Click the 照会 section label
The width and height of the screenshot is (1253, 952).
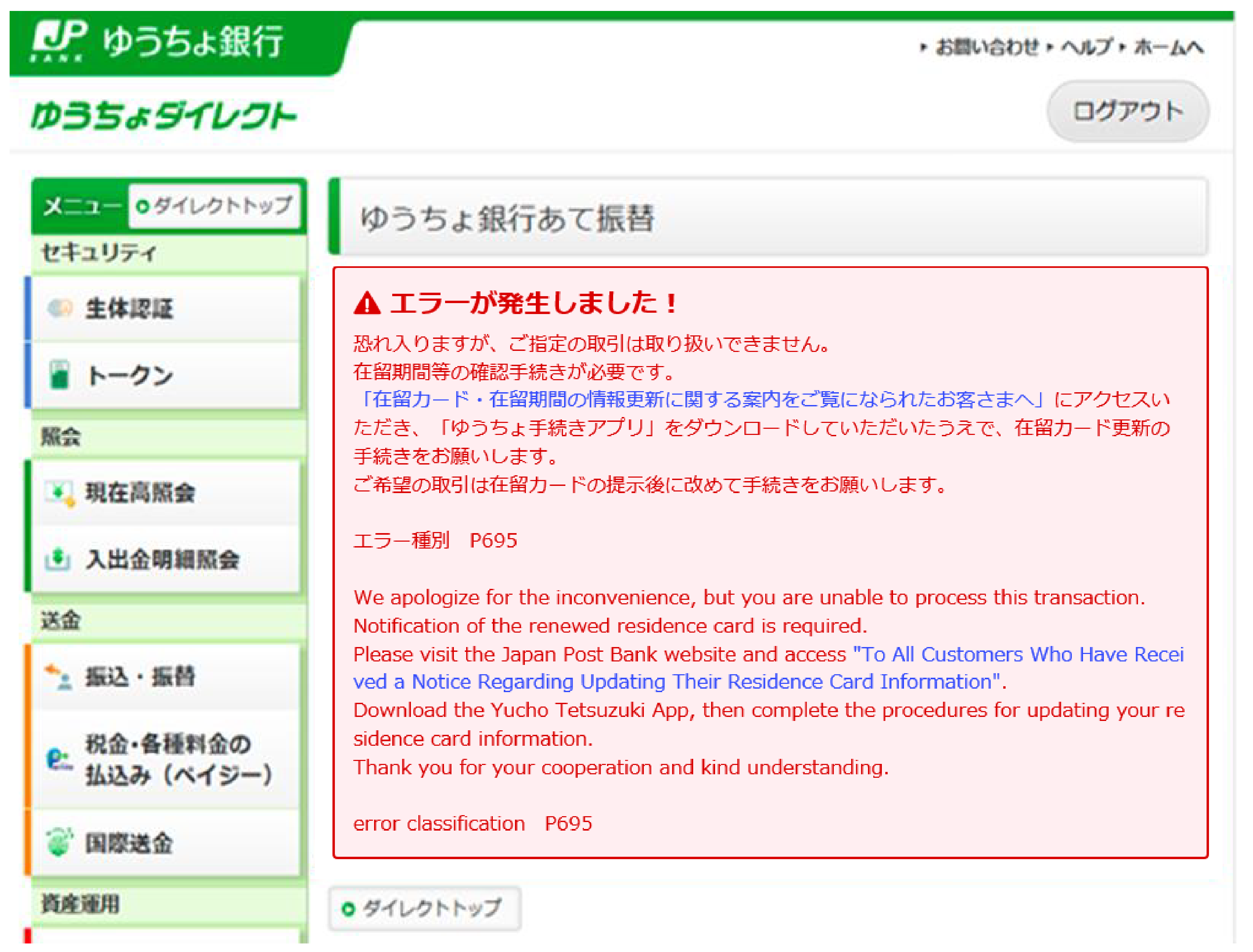tap(61, 437)
